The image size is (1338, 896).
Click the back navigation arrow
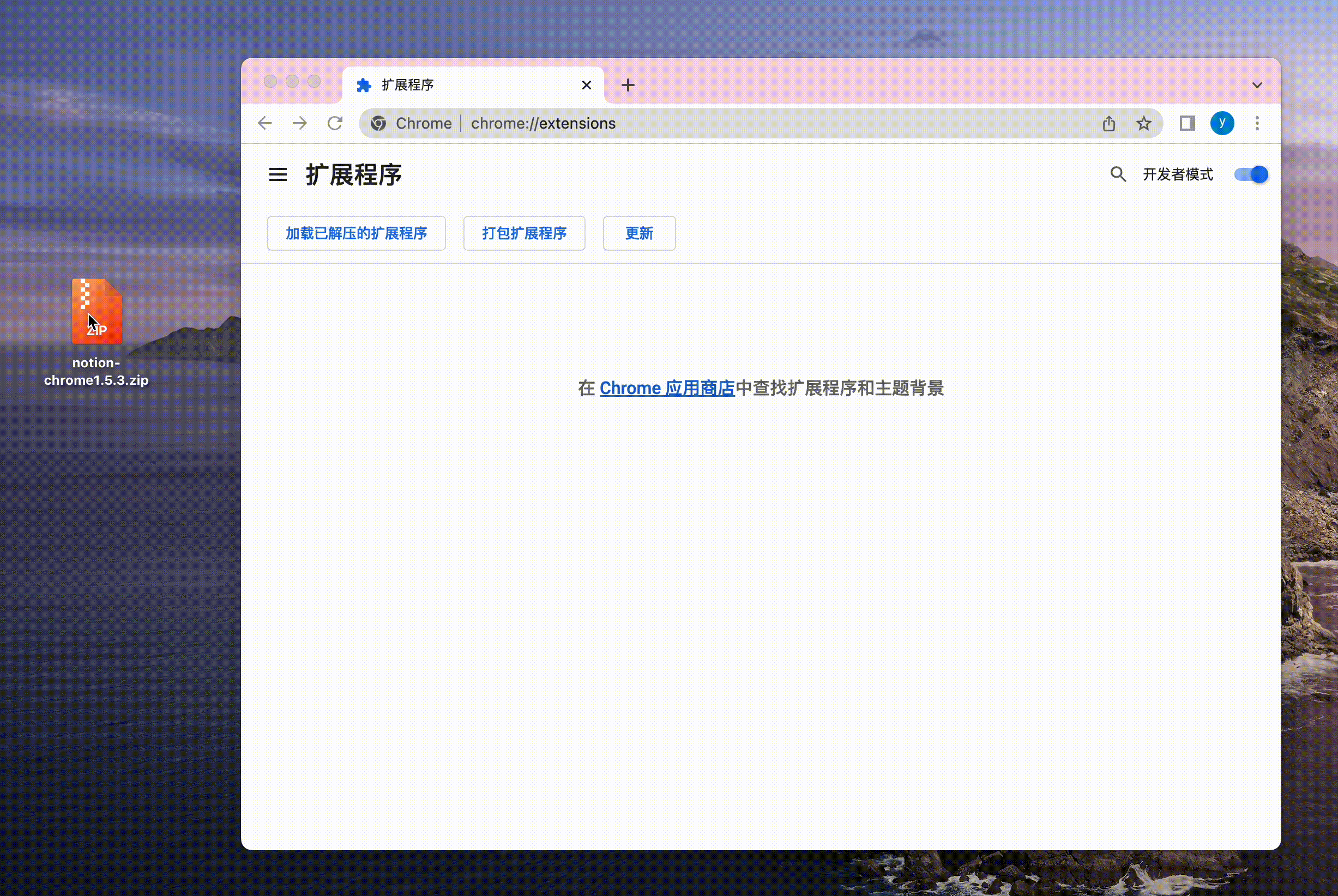264,123
